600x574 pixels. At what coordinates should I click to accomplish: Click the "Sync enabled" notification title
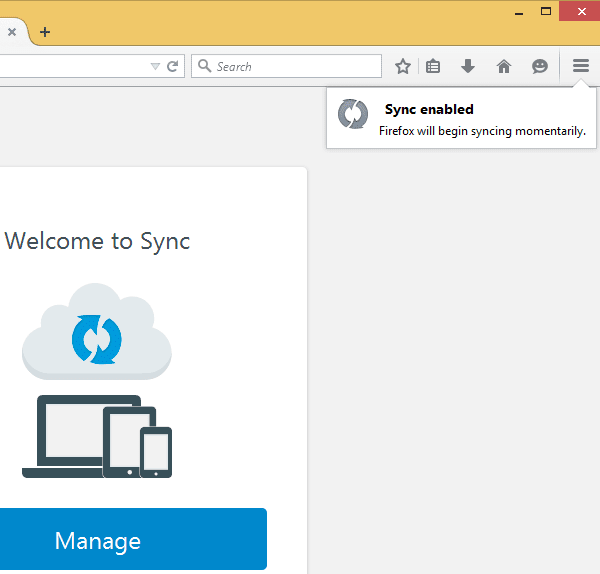429,109
